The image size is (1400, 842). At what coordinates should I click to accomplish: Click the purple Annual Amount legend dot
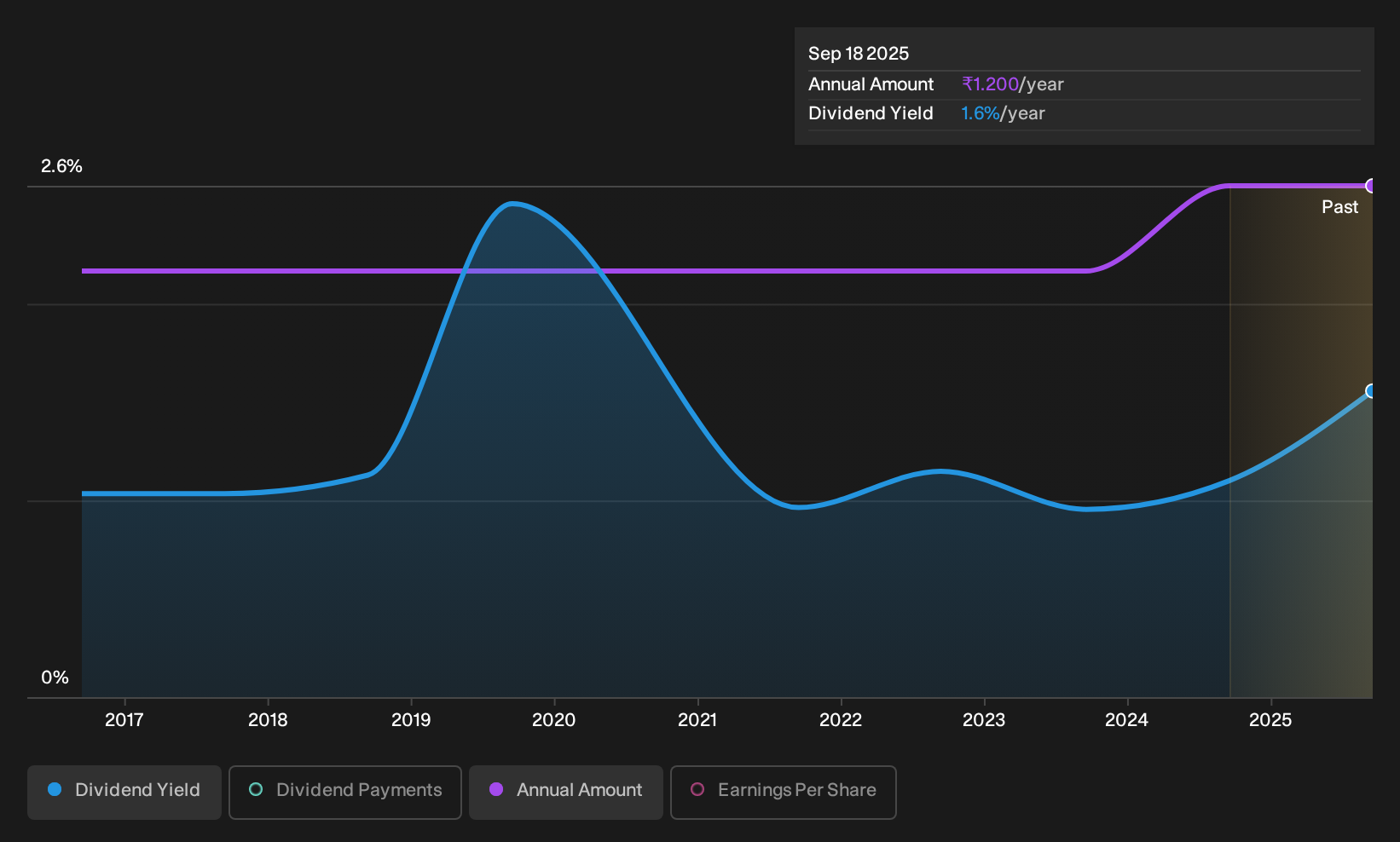pyautogui.click(x=496, y=790)
